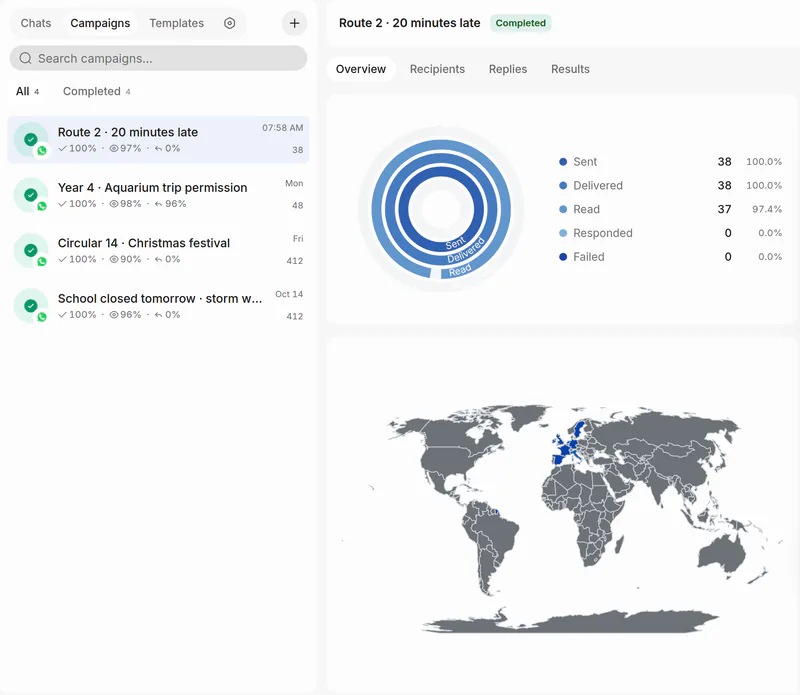
Task: Switch to the Chats tab
Action: pos(36,23)
